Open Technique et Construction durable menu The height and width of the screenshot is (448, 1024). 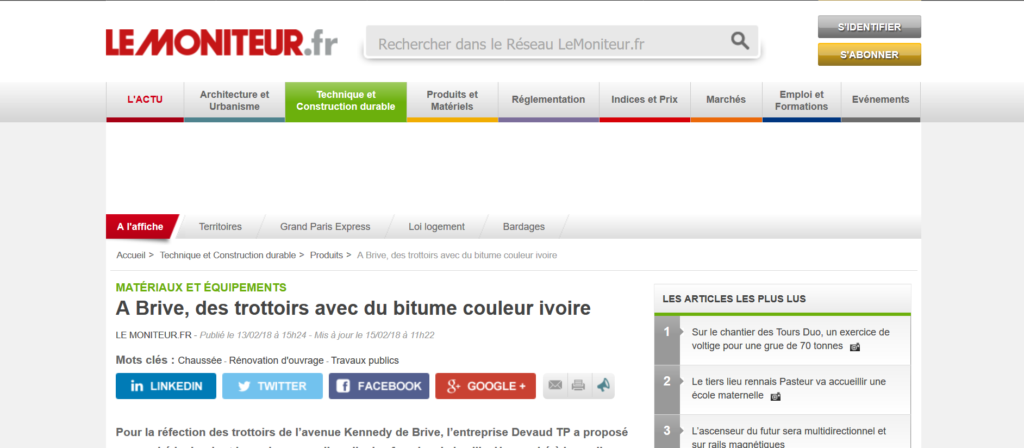pos(345,100)
